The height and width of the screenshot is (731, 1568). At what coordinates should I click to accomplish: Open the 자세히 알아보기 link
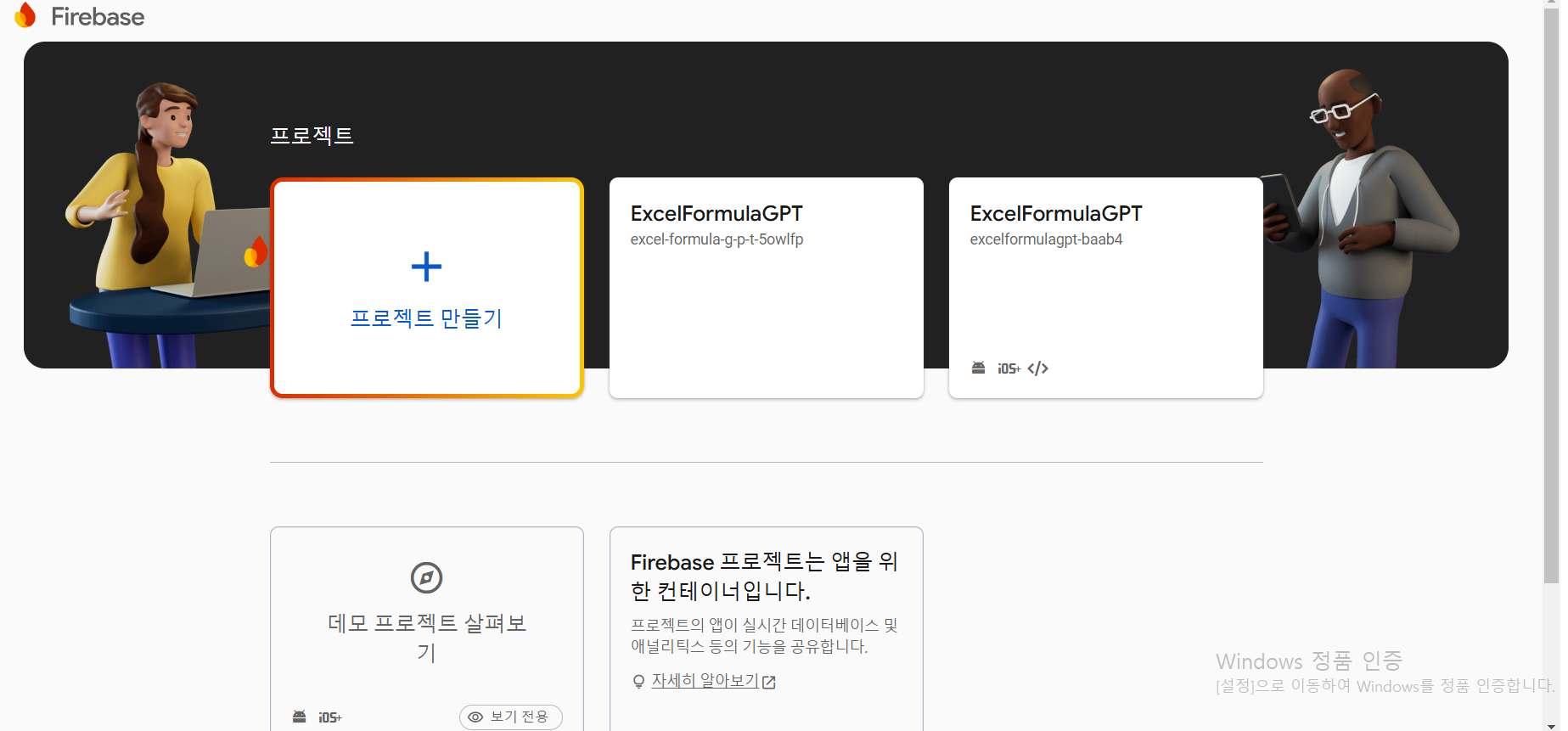pyautogui.click(x=705, y=681)
